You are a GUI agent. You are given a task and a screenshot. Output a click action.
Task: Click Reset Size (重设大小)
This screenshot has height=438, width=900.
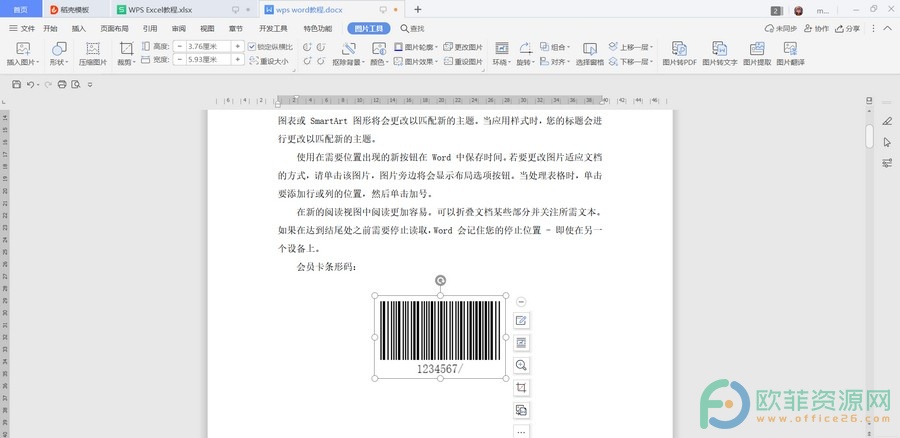[269, 61]
